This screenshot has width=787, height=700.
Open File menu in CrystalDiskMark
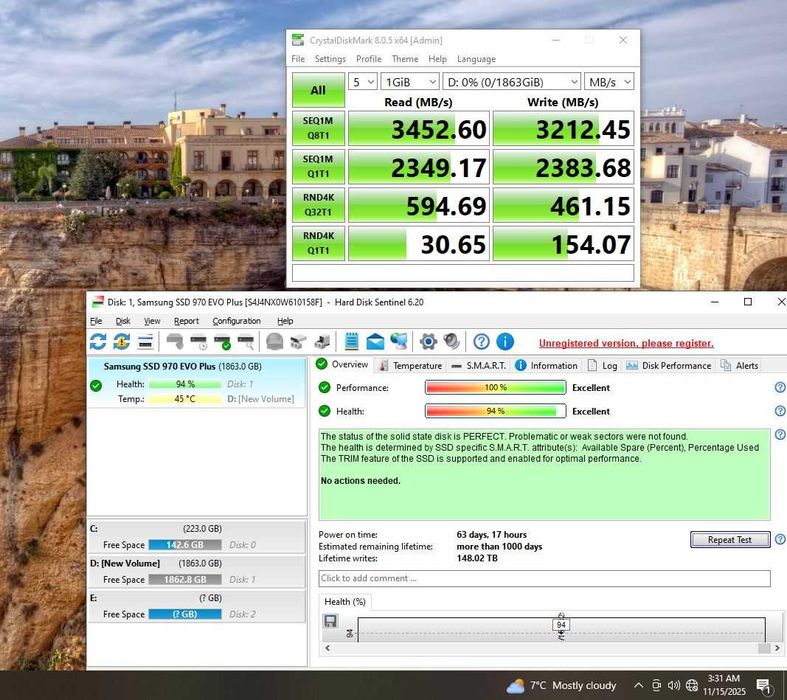pyautogui.click(x=298, y=59)
